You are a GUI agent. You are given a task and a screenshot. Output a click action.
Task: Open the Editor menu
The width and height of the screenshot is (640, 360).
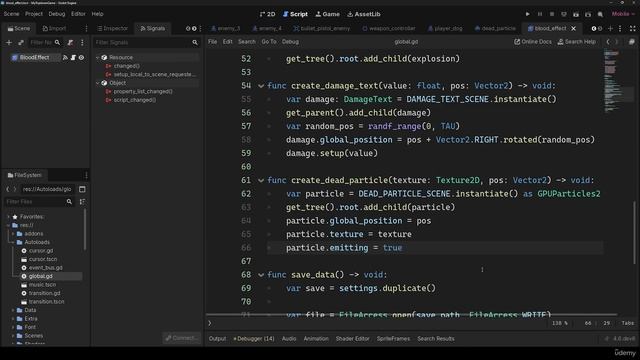[78, 14]
